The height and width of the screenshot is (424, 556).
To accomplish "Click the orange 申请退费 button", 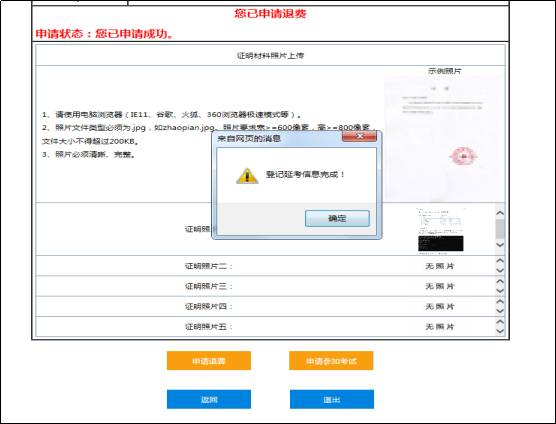I will [209, 361].
